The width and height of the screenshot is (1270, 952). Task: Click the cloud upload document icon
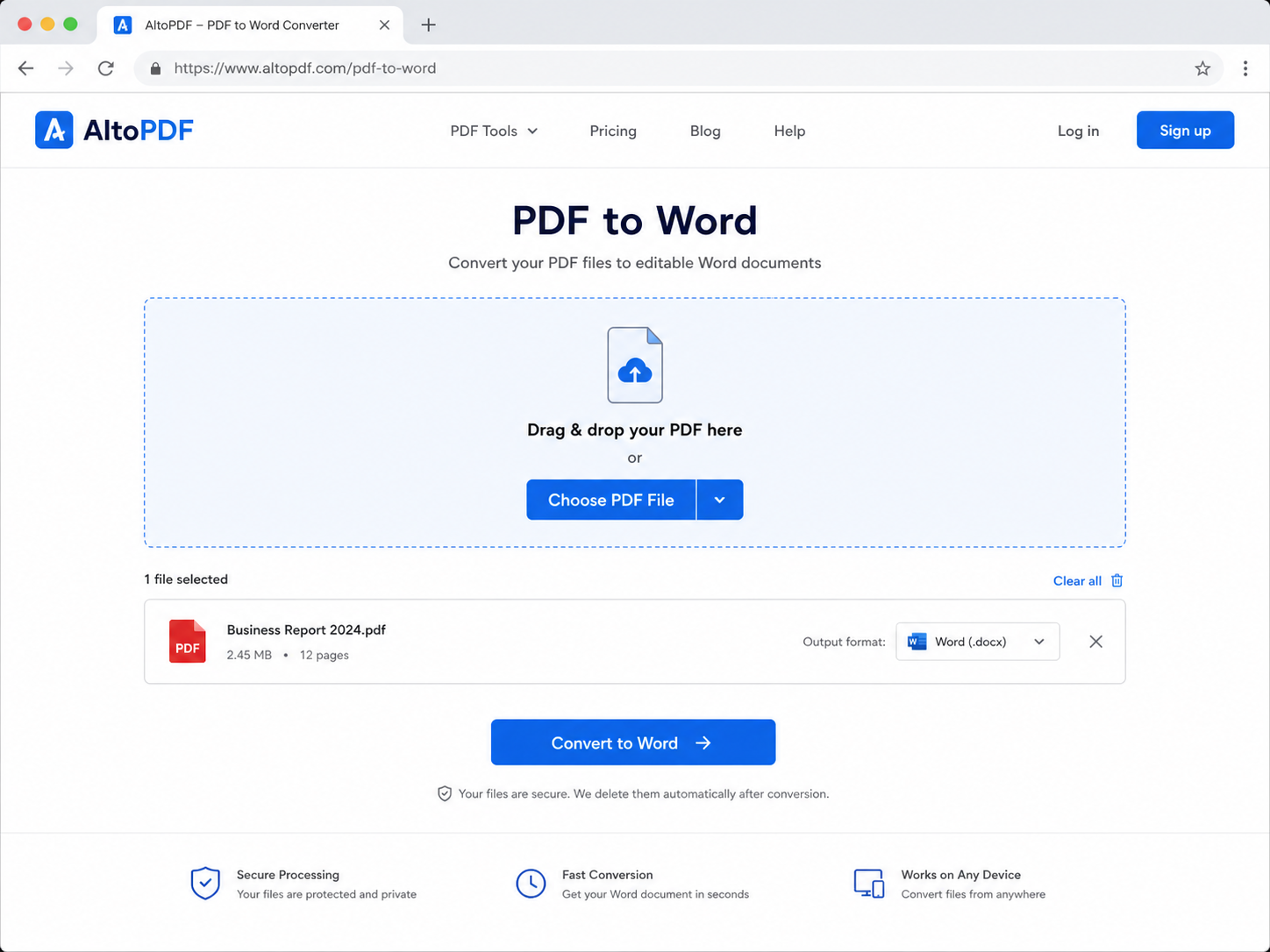(x=635, y=365)
